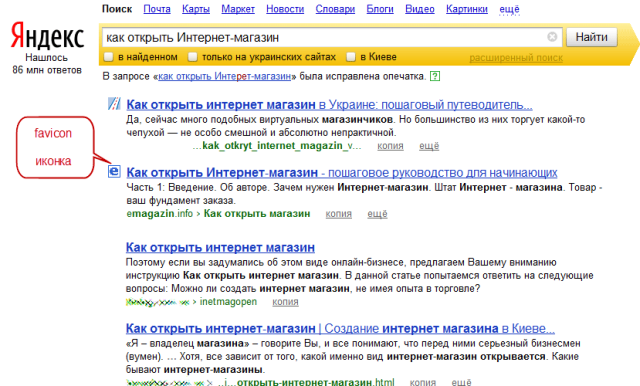Switch to Картинки search
The width and height of the screenshot is (640, 386).
click(x=467, y=9)
